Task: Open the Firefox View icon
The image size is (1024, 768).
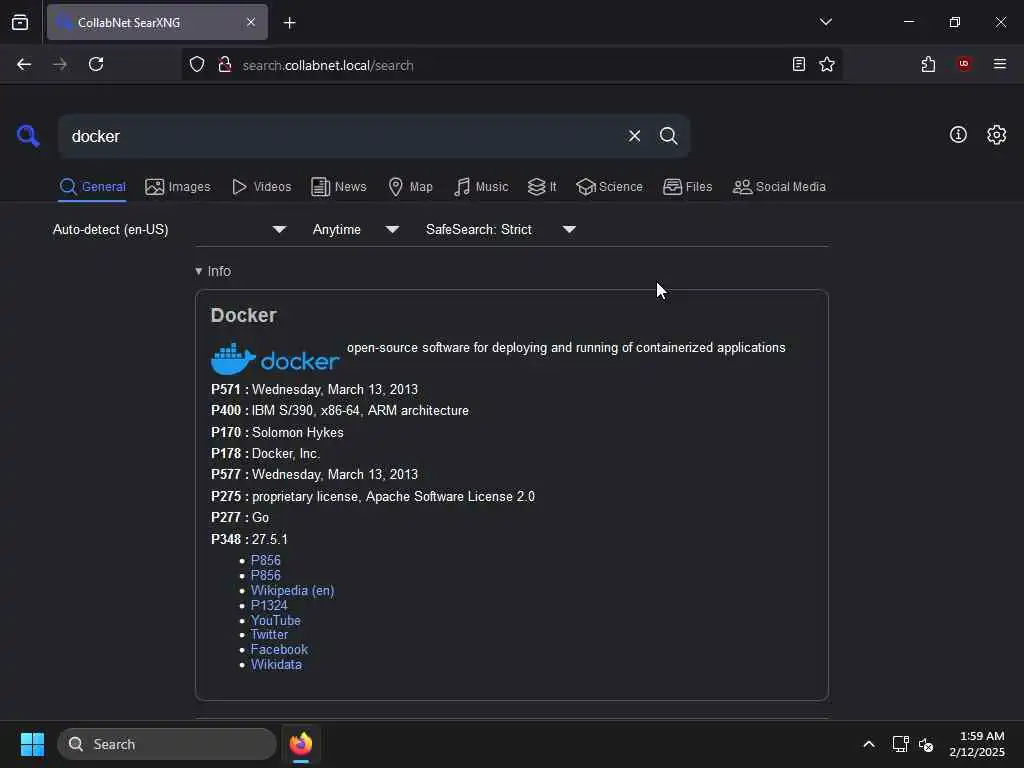Action: [x=20, y=22]
